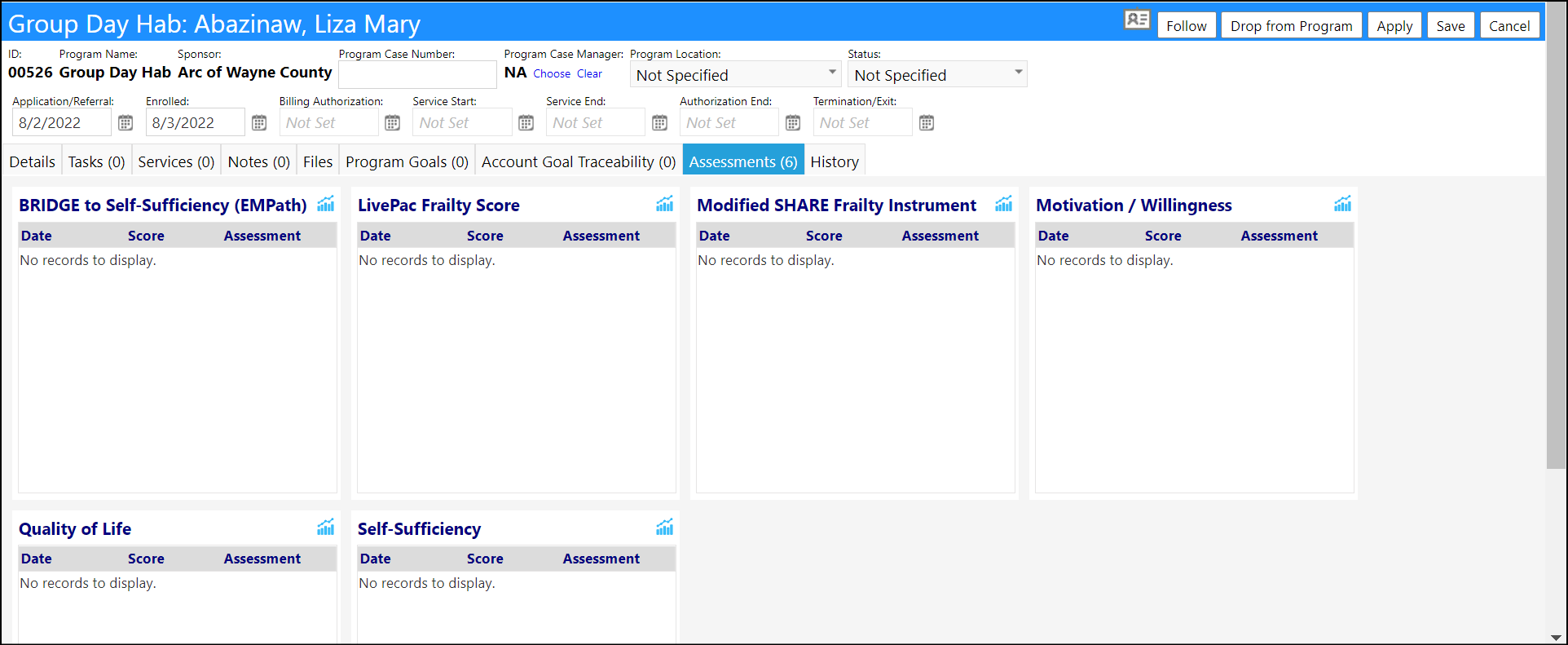Click the Follow button
This screenshot has width=1568, height=645.
1187,25
